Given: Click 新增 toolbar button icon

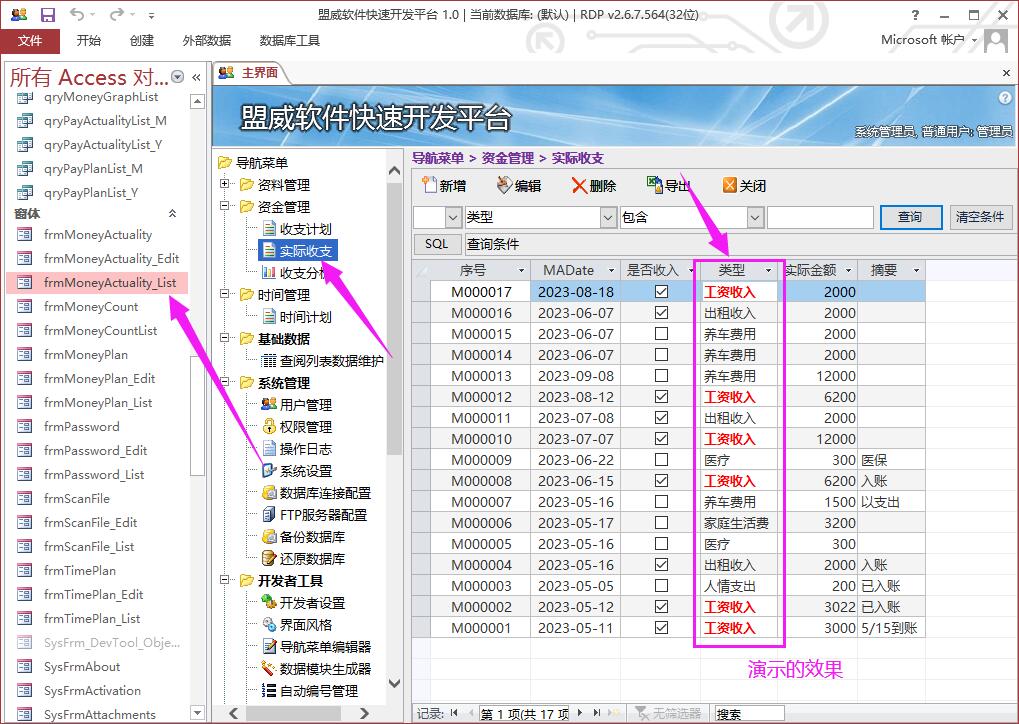Looking at the screenshot, I should click(x=429, y=185).
